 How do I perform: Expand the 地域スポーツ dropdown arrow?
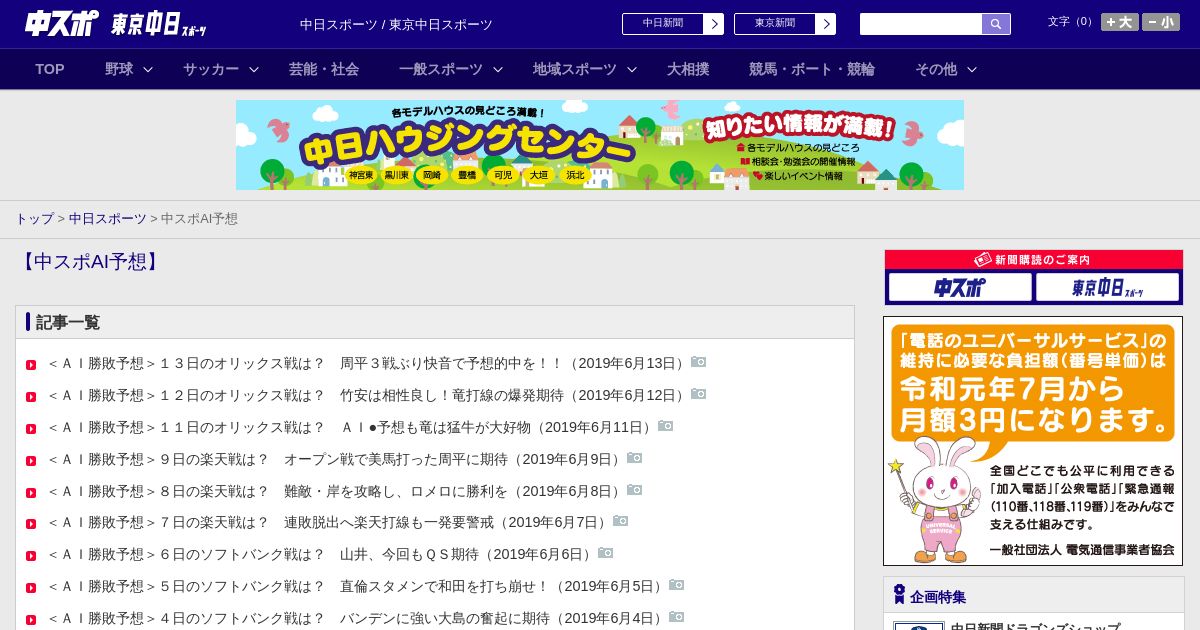(632, 69)
